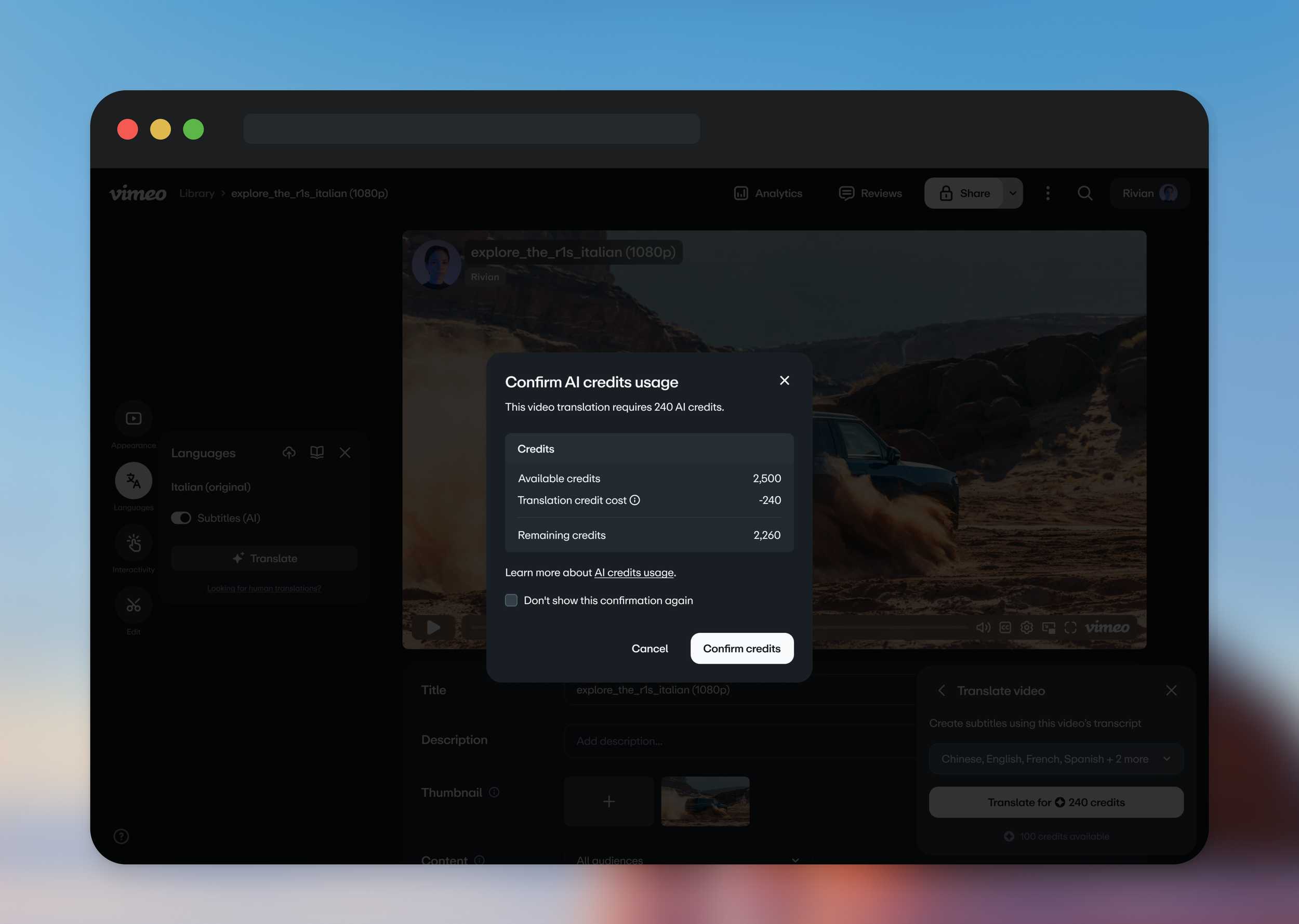Open the Analytics page
Screen dimensions: 1299x924
(x=768, y=193)
